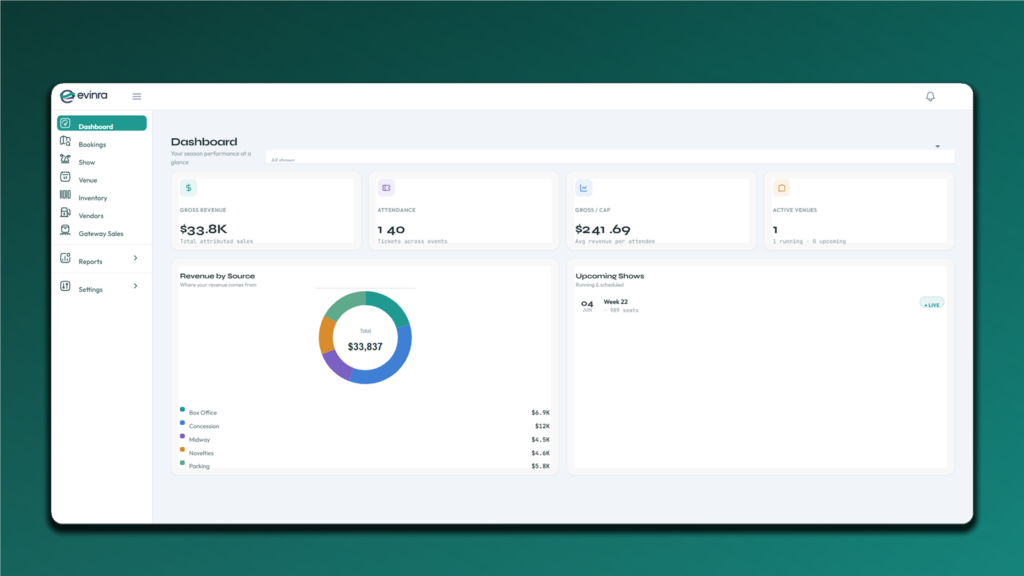
Task: Open Gateway Sales in the sidebar
Action: click(x=101, y=233)
